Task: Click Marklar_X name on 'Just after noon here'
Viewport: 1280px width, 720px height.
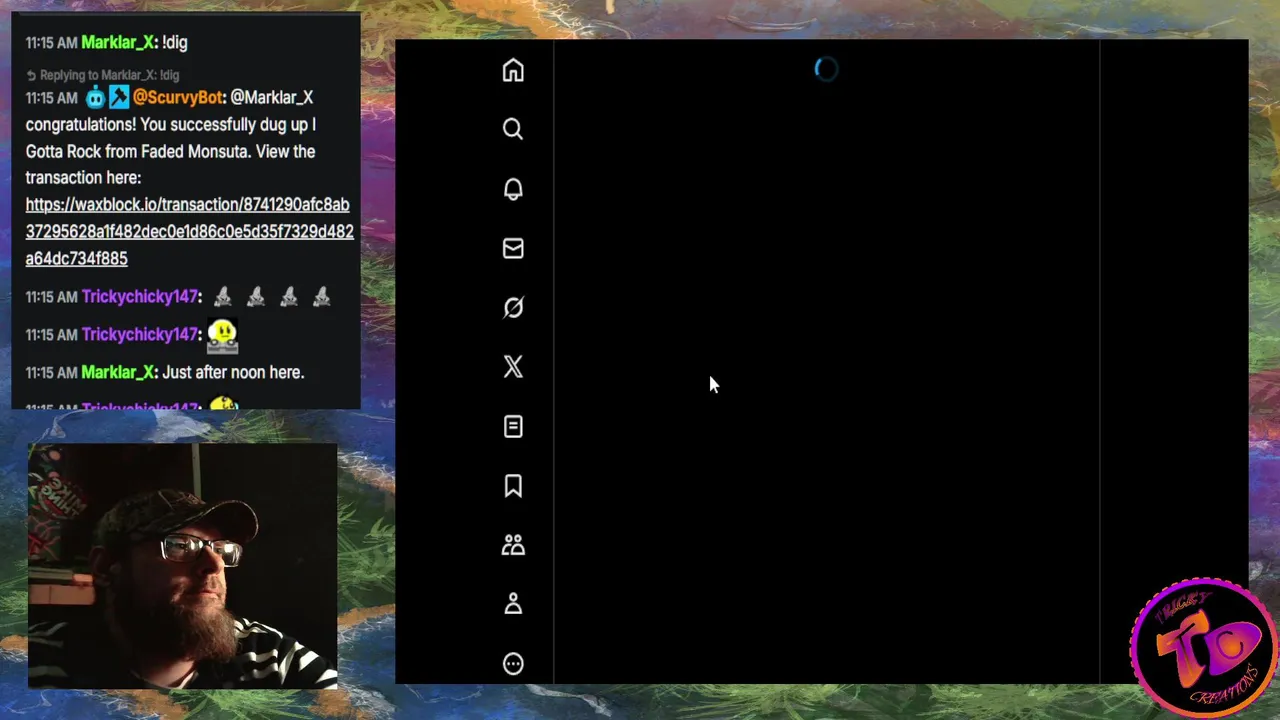Action: click(118, 372)
